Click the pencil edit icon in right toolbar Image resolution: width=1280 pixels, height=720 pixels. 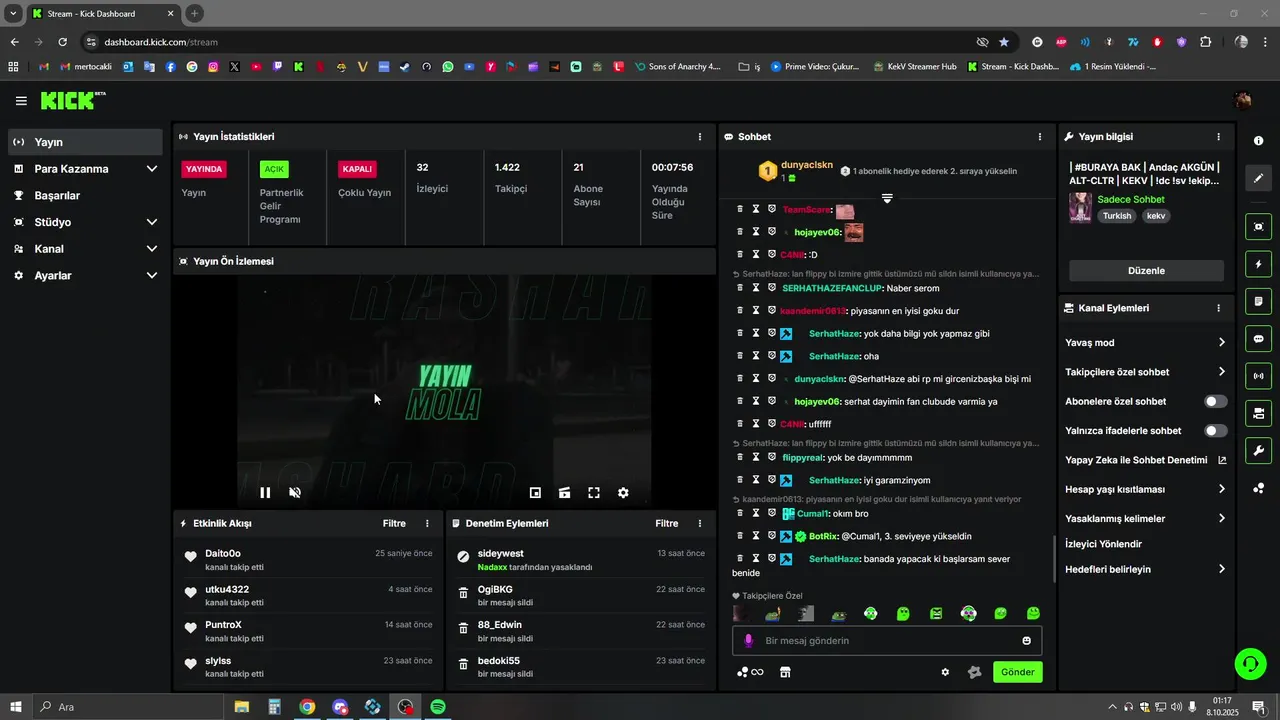click(x=1259, y=178)
